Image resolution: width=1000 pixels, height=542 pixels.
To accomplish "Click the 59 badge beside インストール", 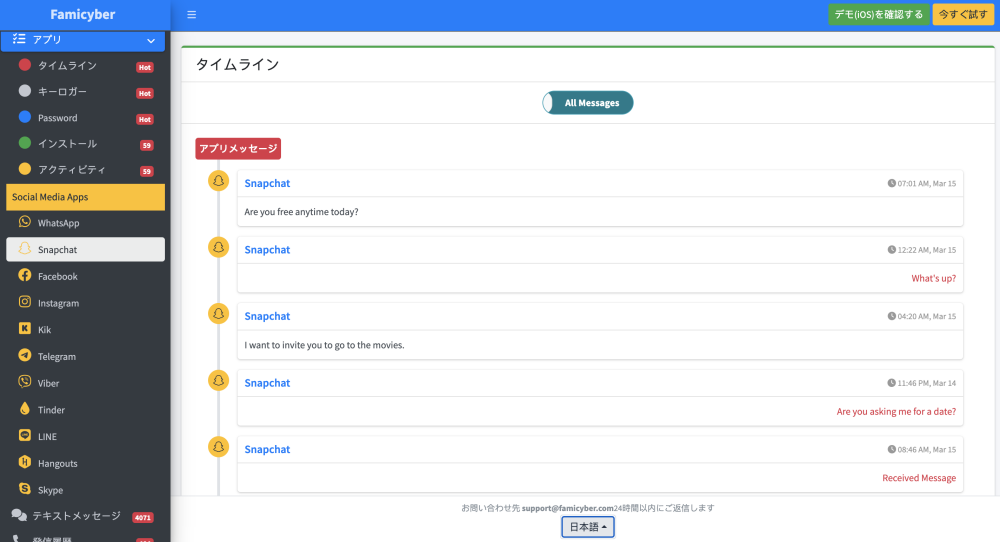I will tap(147, 145).
